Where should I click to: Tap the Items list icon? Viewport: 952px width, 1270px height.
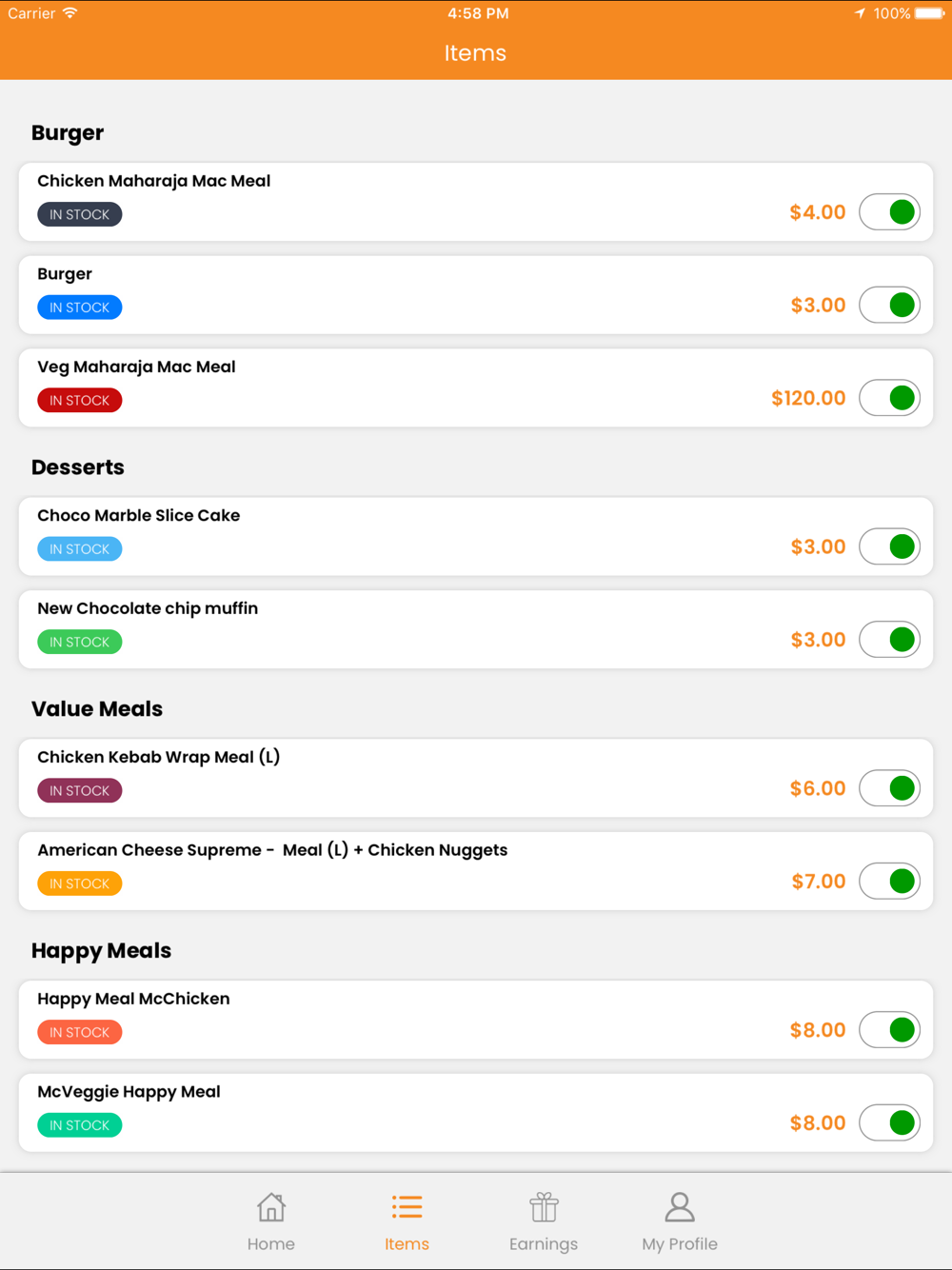pos(407,1207)
